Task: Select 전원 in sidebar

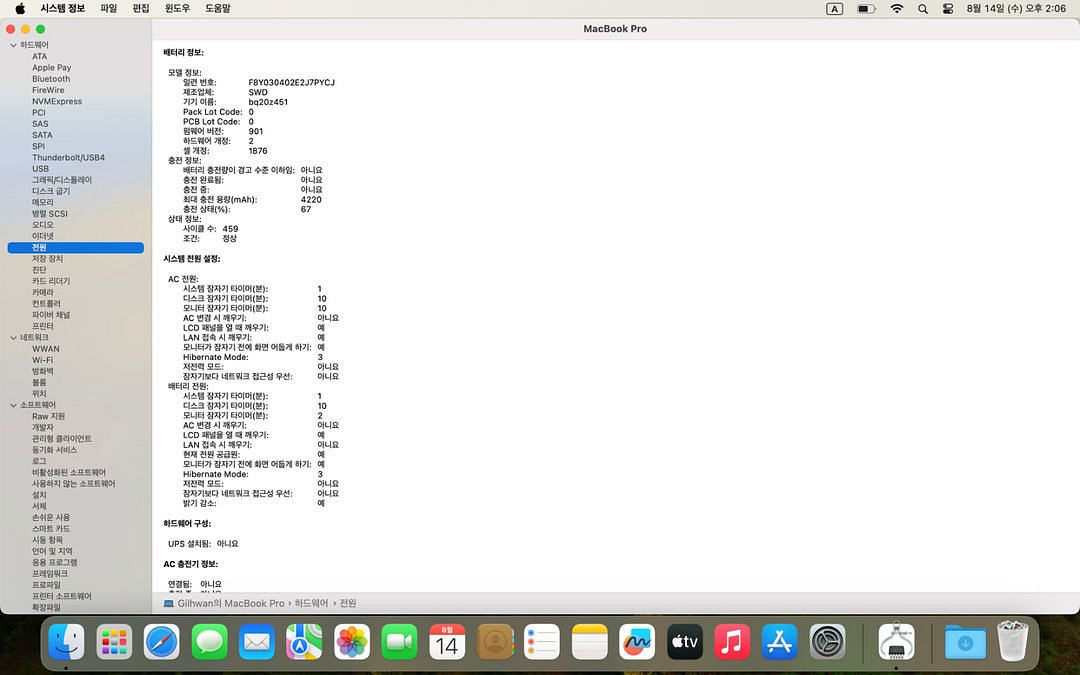Action: (x=76, y=247)
